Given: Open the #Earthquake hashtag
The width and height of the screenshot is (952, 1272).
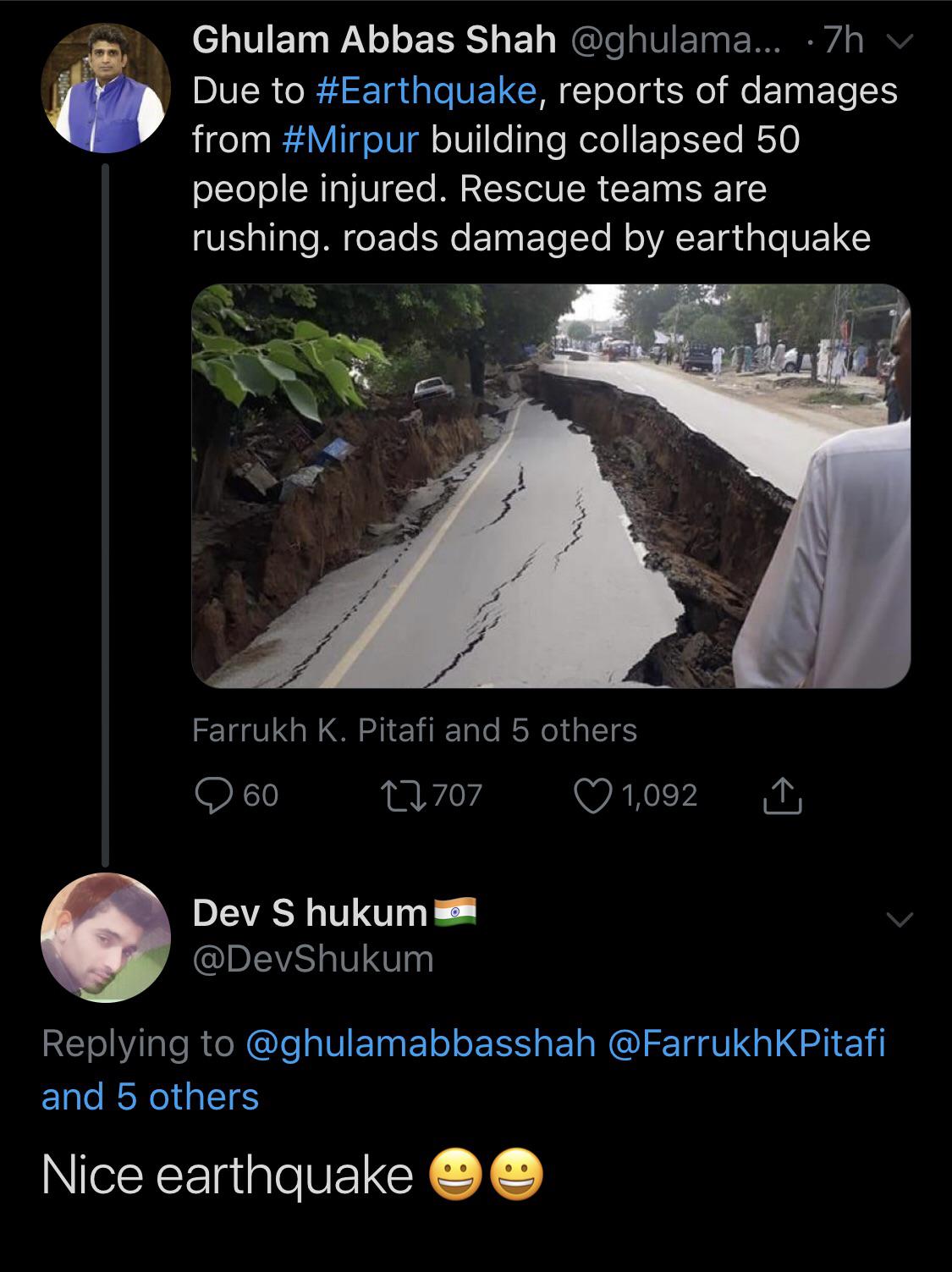Looking at the screenshot, I should [x=426, y=91].
